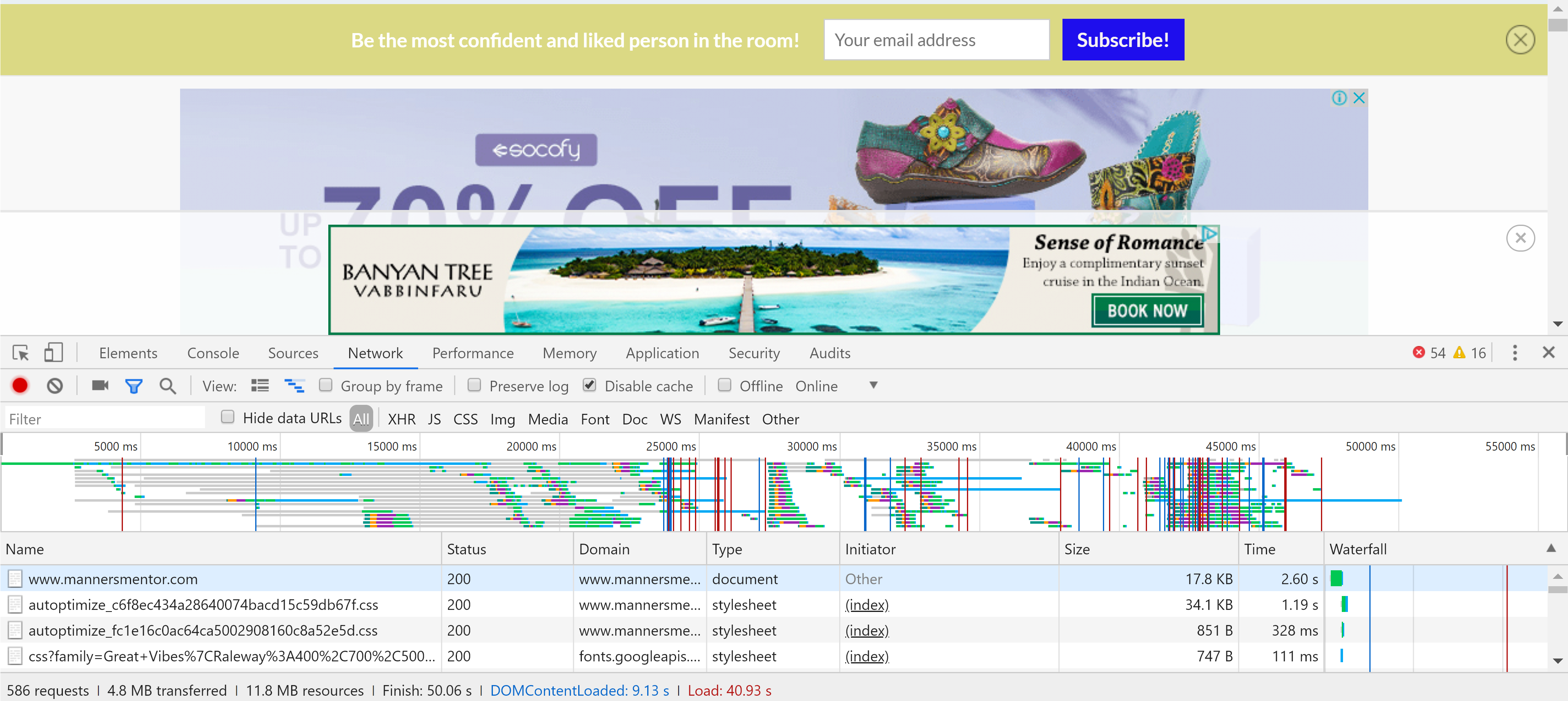The image size is (1568, 701).
Task: Switch to the Memory tab
Action: pos(569,353)
